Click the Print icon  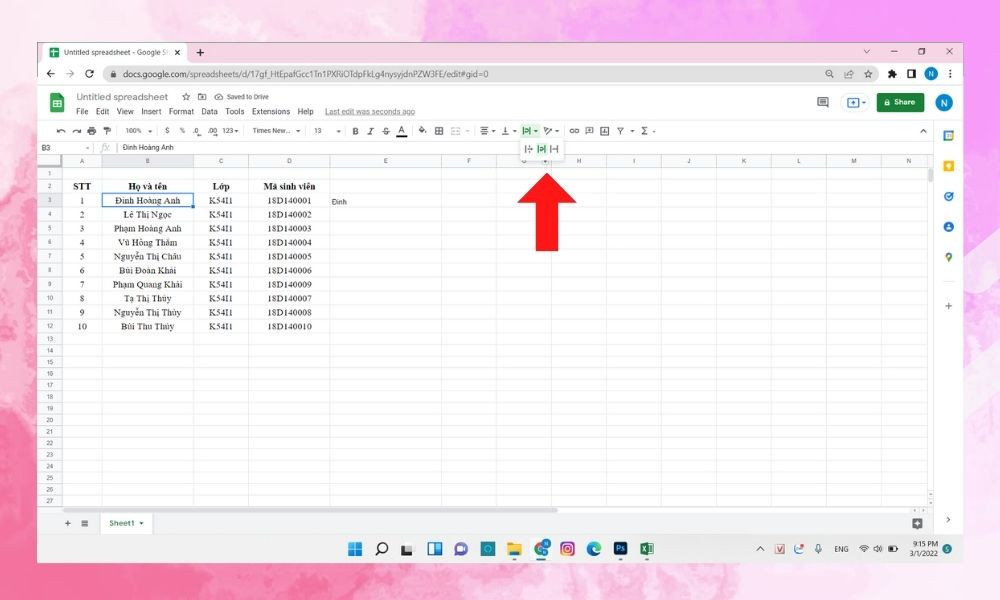(91, 131)
